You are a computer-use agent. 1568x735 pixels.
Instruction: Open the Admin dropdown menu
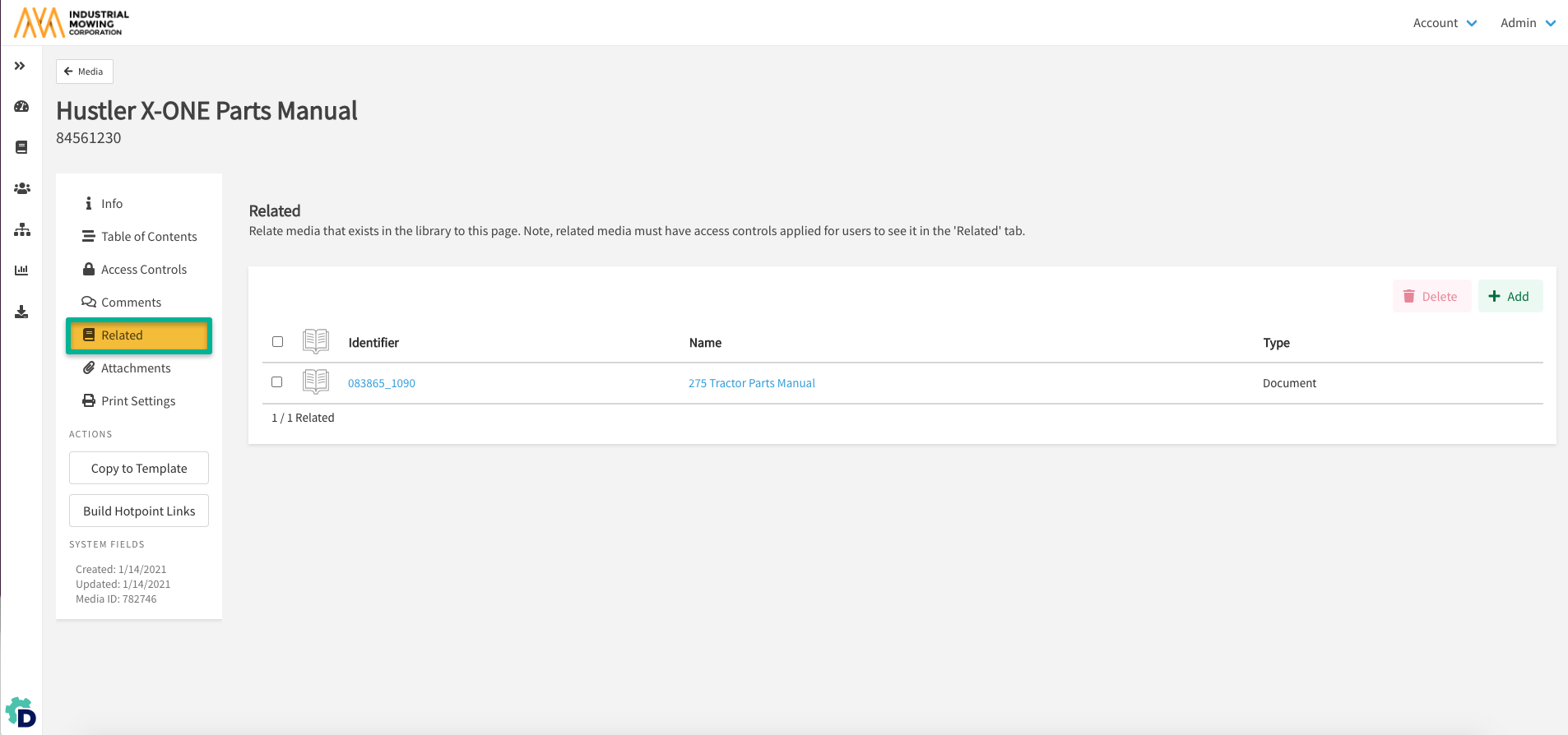[1527, 23]
